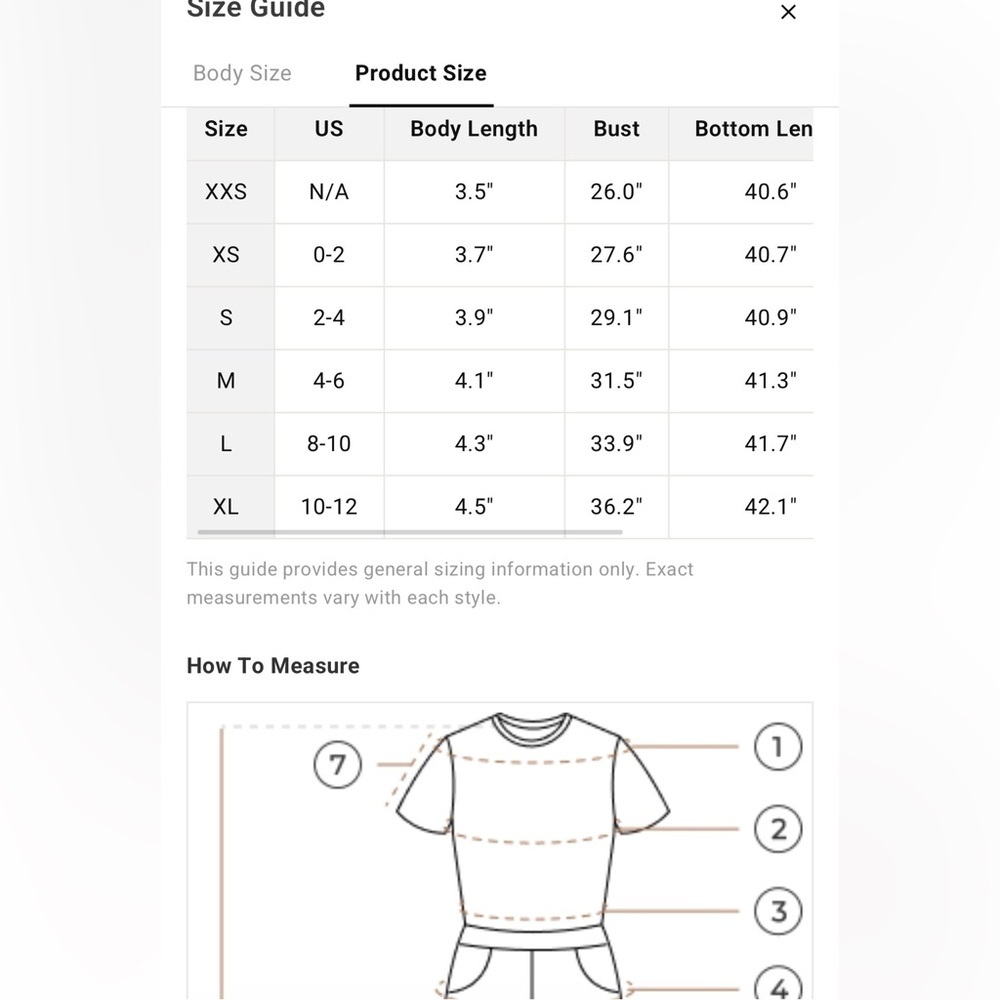The height and width of the screenshot is (1000, 1000).
Task: Click the Bottom Length column header
Action: (753, 129)
